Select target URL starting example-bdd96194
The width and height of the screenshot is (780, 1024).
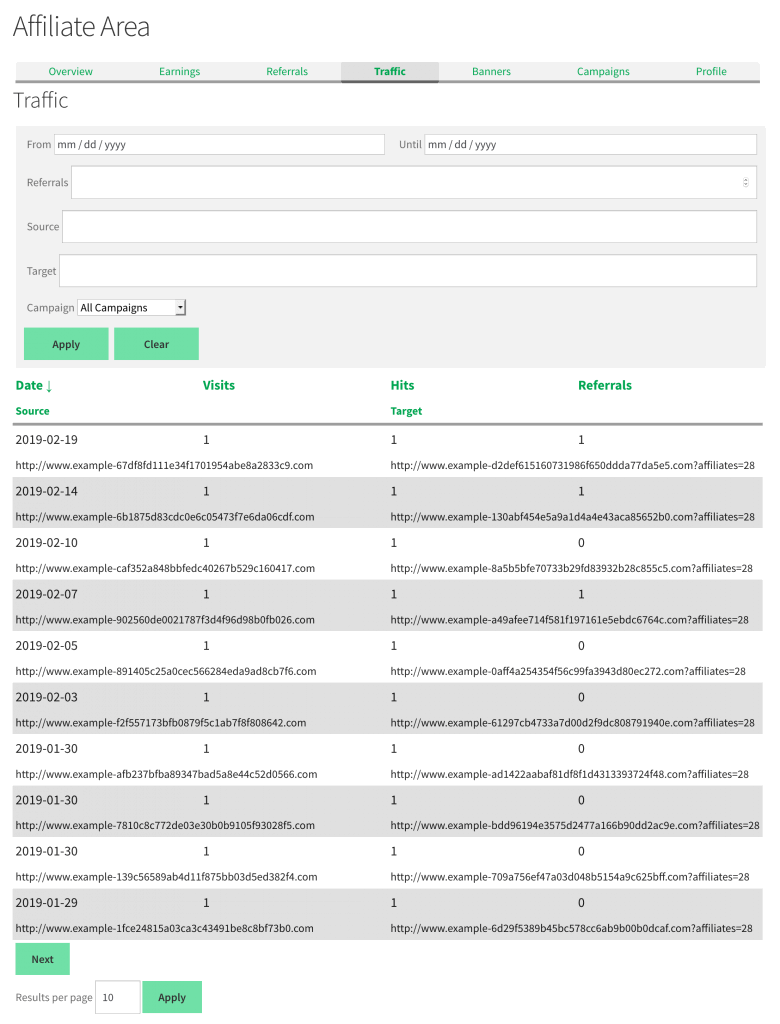575,825
